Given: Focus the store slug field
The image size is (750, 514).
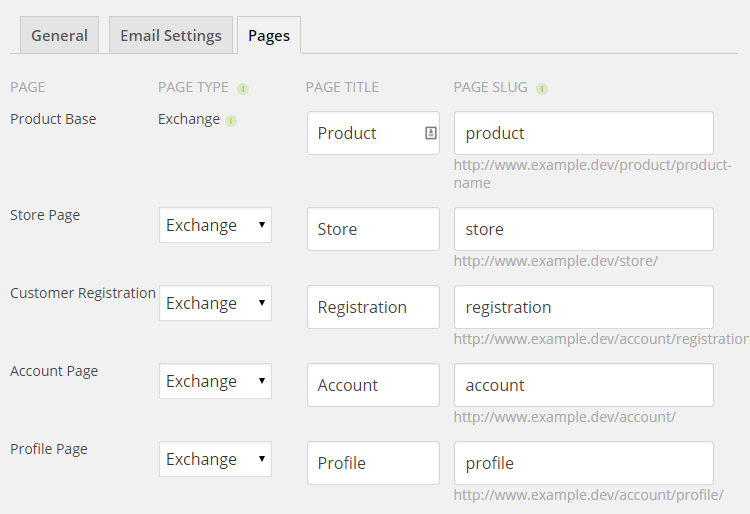Looking at the screenshot, I should [584, 229].
